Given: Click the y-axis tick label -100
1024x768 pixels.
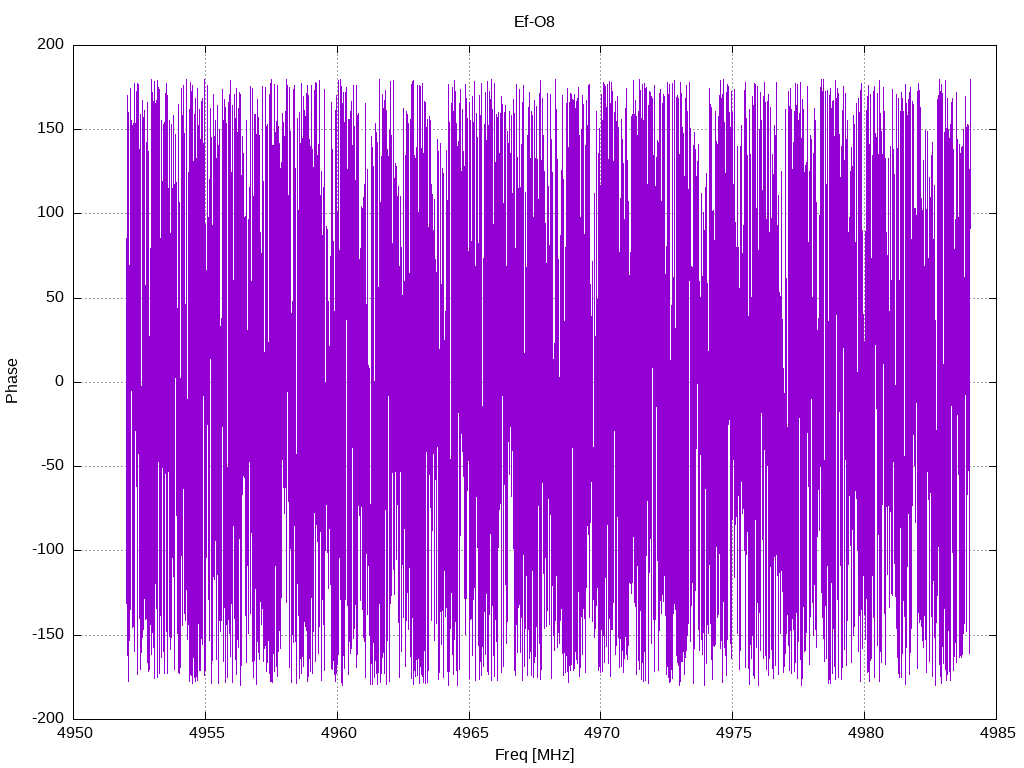Looking at the screenshot, I should pyautogui.click(x=48, y=550).
